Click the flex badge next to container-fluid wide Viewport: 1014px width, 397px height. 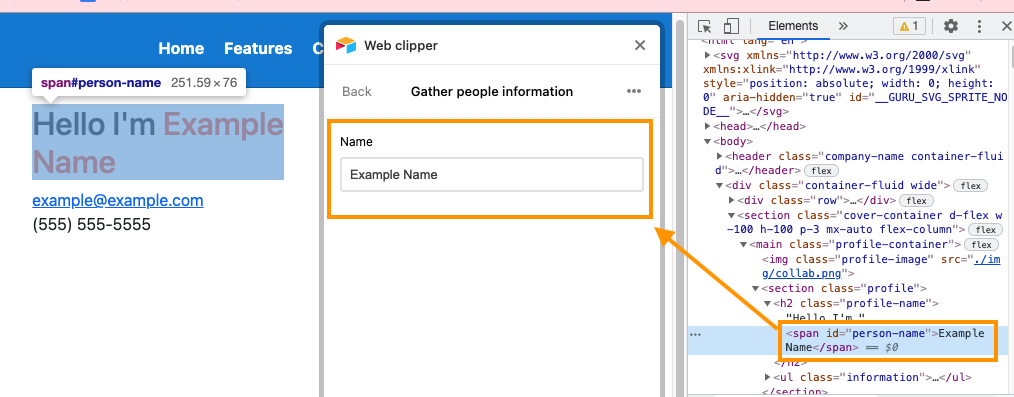point(970,186)
